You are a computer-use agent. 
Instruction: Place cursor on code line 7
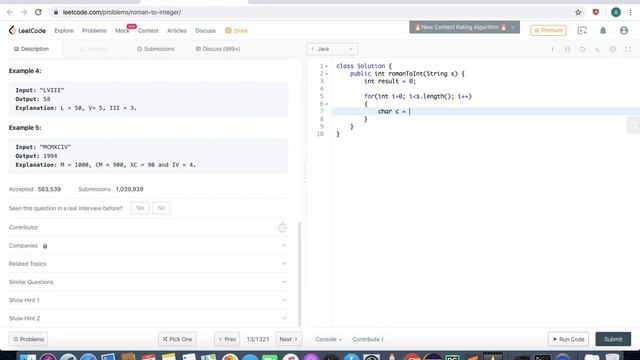[486, 111]
